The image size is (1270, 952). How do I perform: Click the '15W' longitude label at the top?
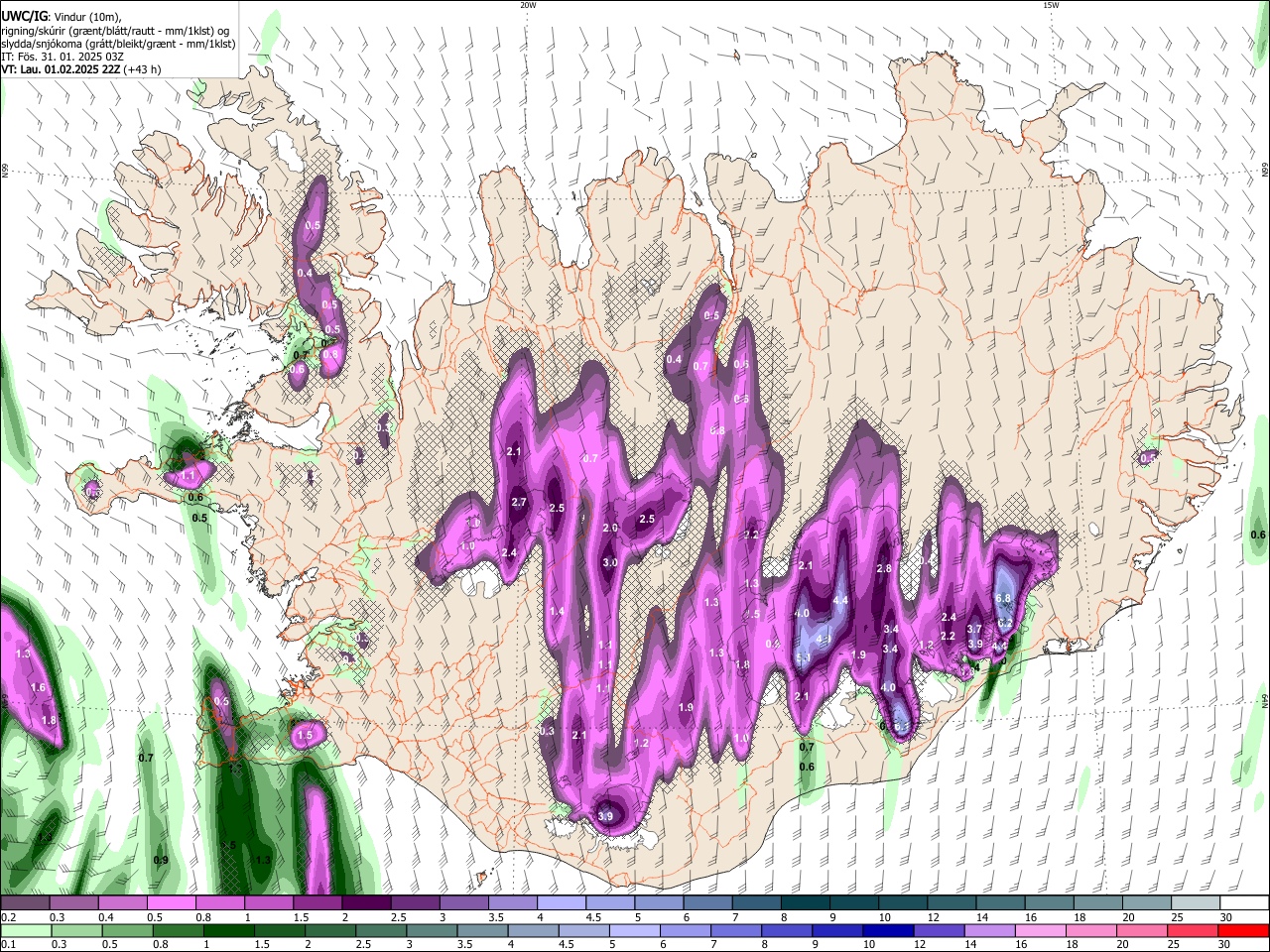tap(1051, 5)
